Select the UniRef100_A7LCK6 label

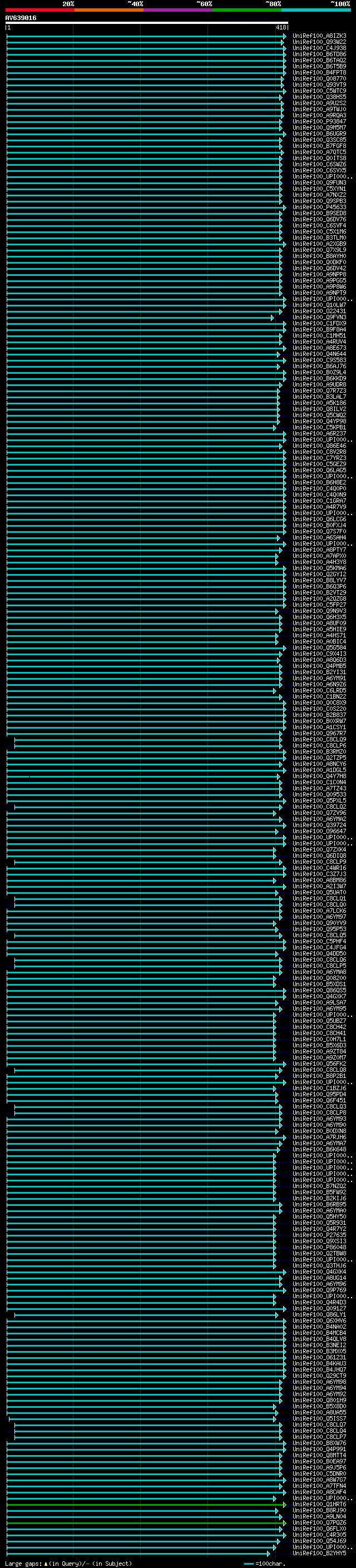(x=319, y=911)
